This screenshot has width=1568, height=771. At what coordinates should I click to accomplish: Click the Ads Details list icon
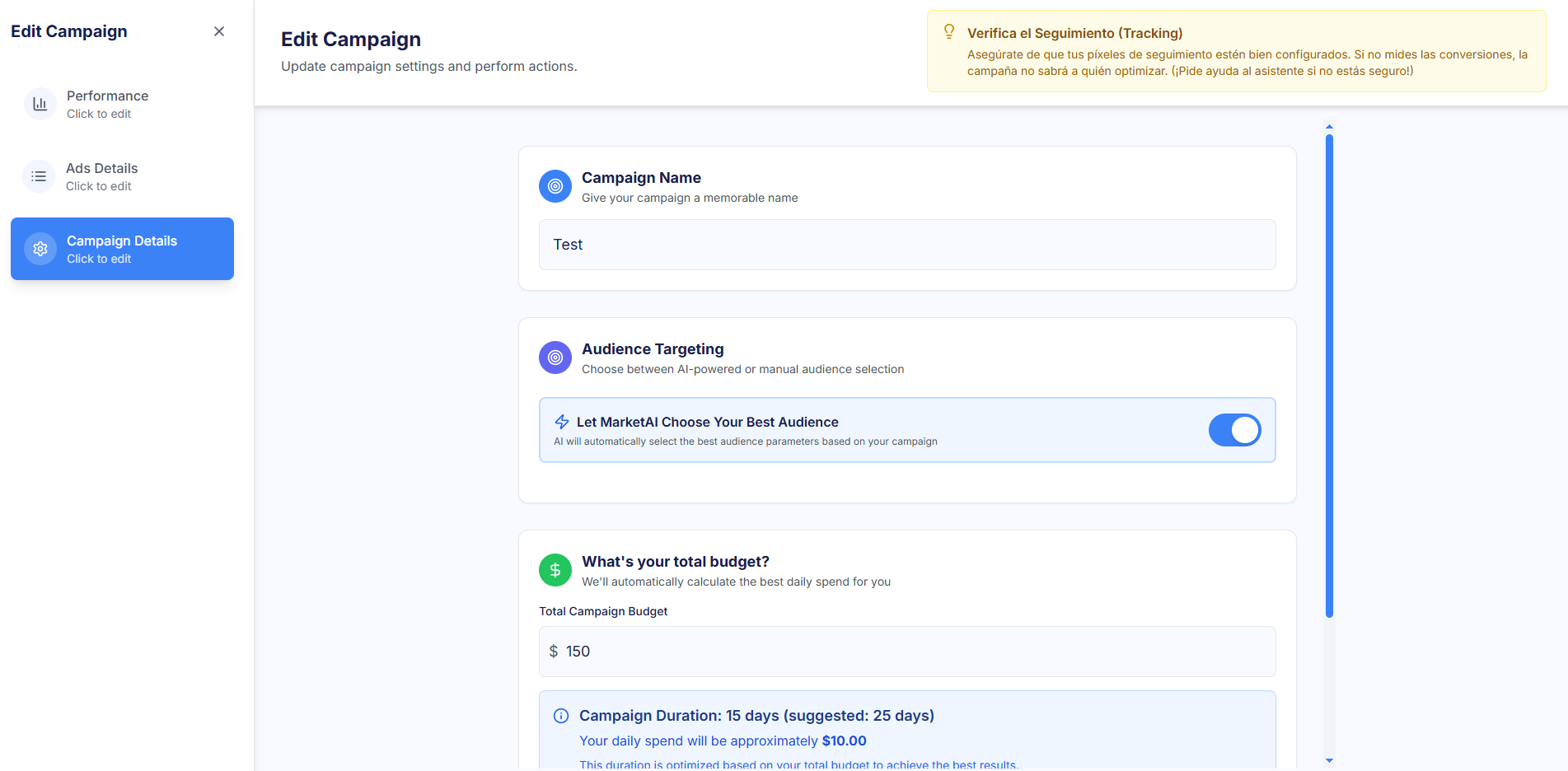[39, 176]
